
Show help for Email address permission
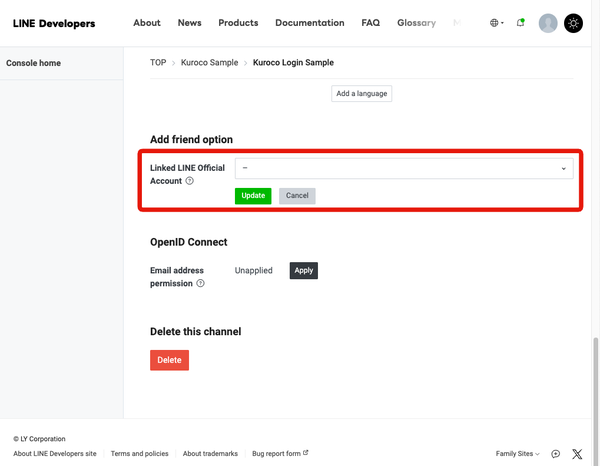click(x=200, y=284)
